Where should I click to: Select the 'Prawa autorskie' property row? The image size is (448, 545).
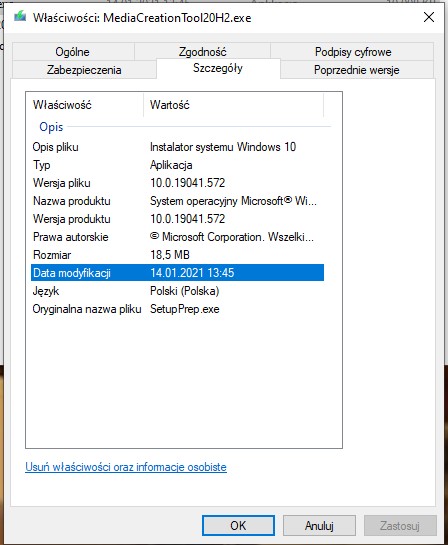[x=177, y=237]
